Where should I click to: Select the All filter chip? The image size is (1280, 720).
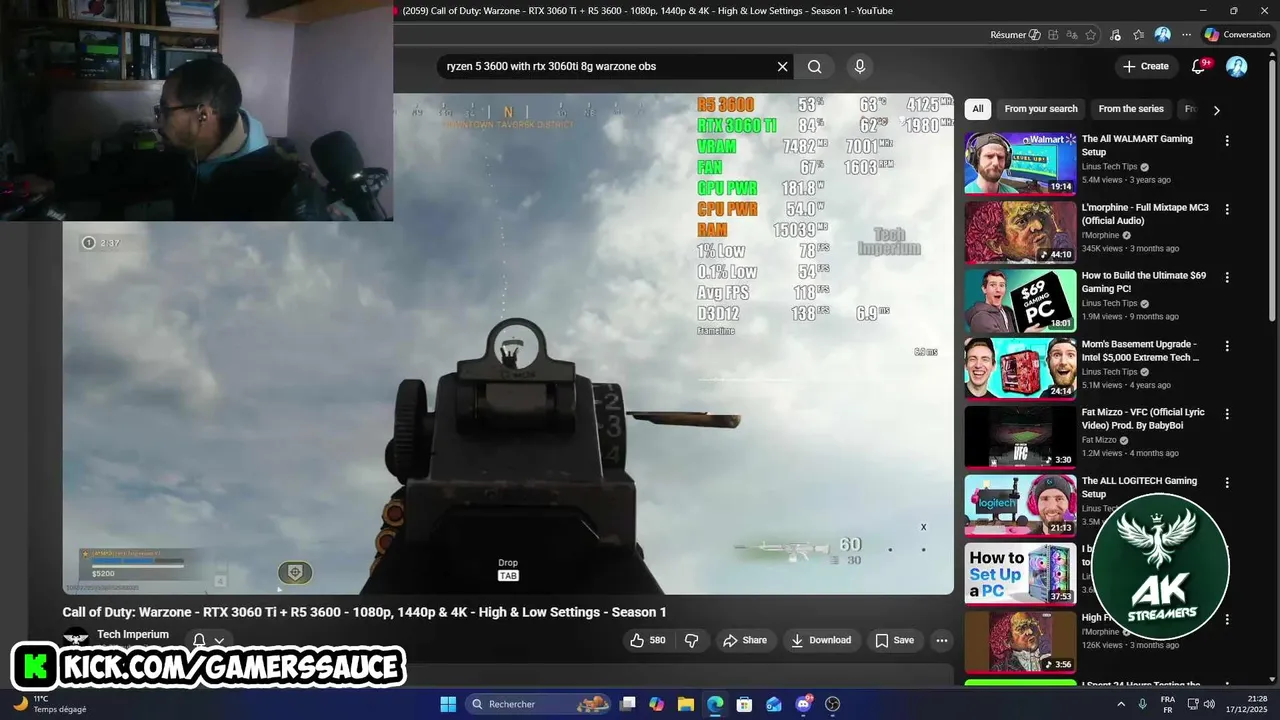click(978, 109)
